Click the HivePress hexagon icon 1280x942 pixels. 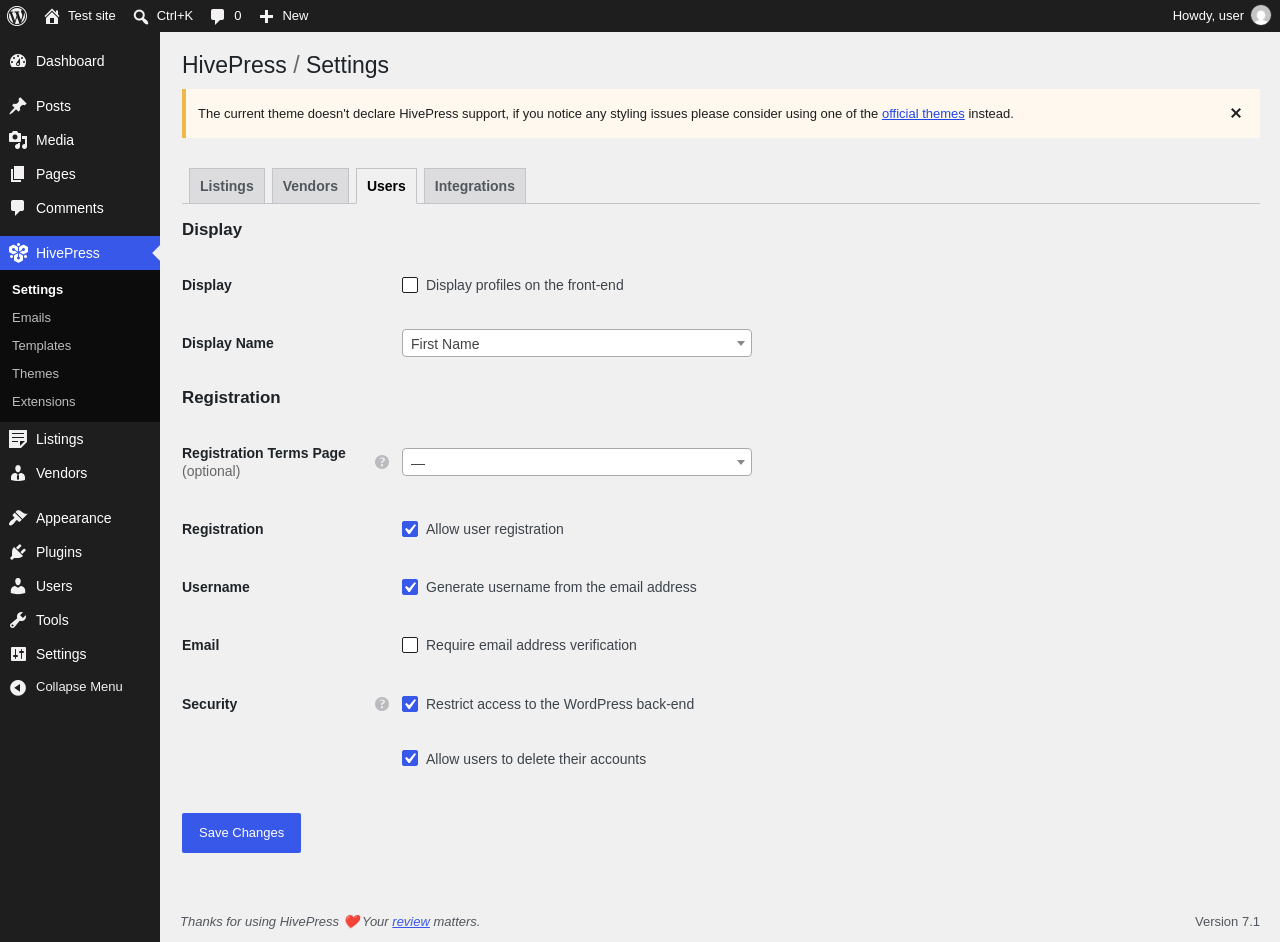tap(18, 253)
